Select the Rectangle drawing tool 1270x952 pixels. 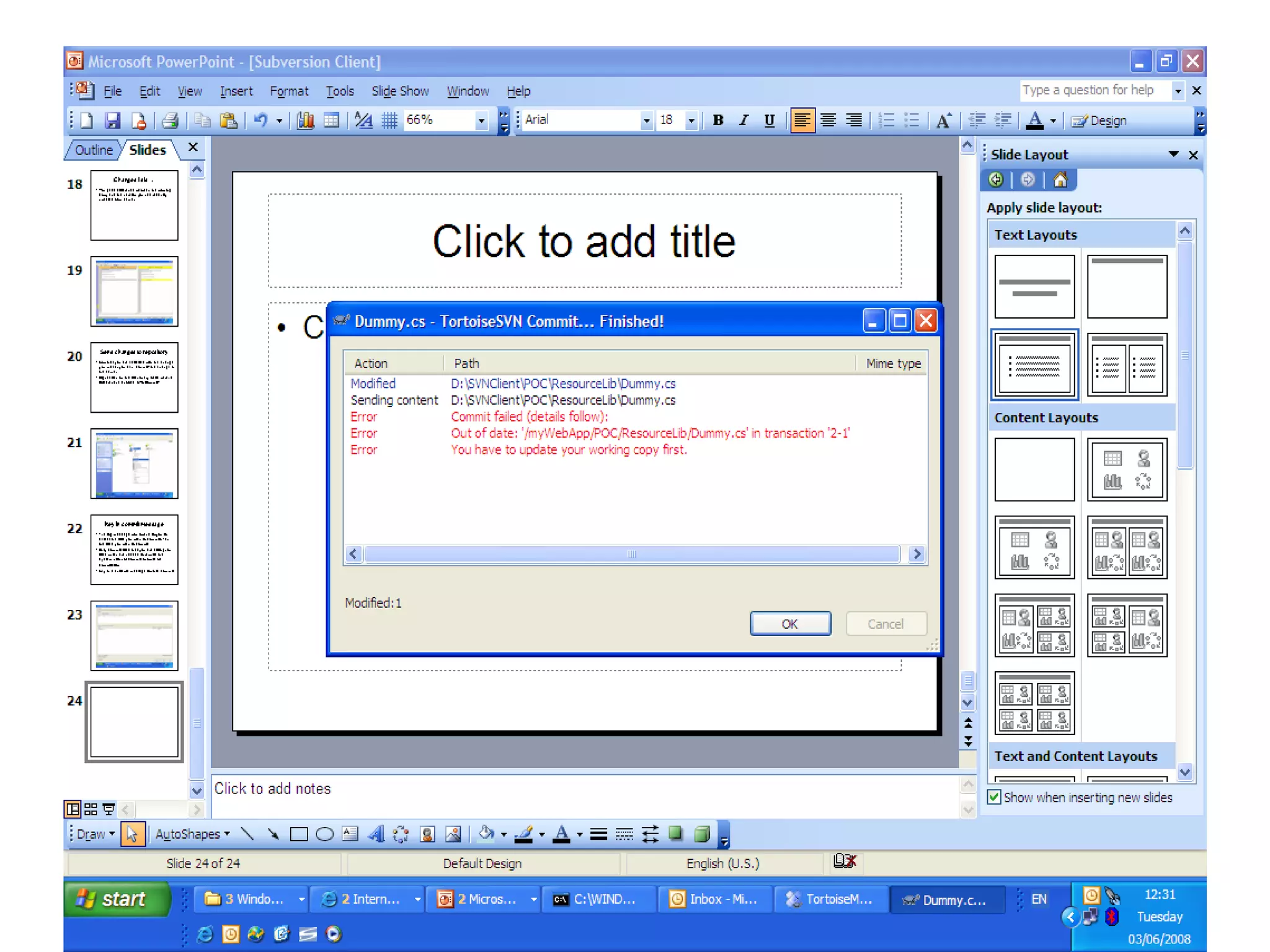(299, 834)
